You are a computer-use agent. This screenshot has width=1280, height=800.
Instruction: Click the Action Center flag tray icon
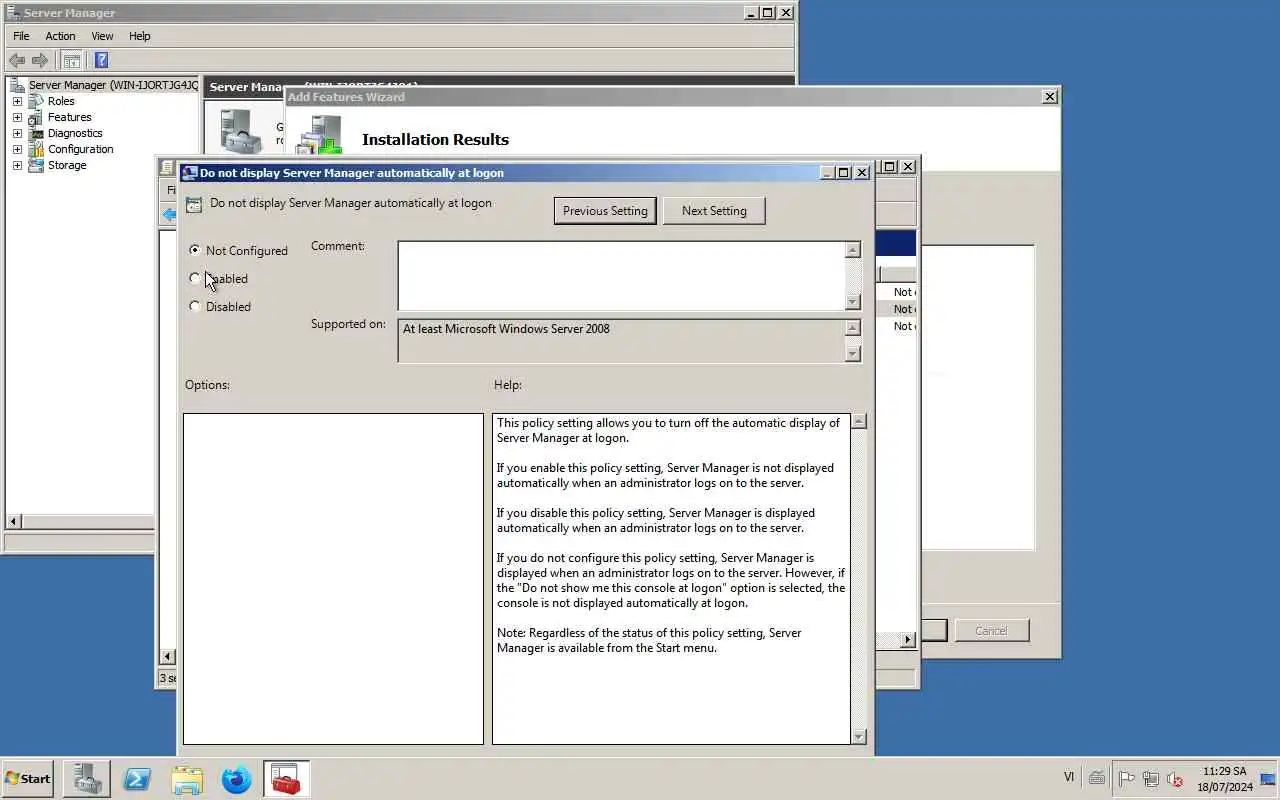tap(1126, 779)
